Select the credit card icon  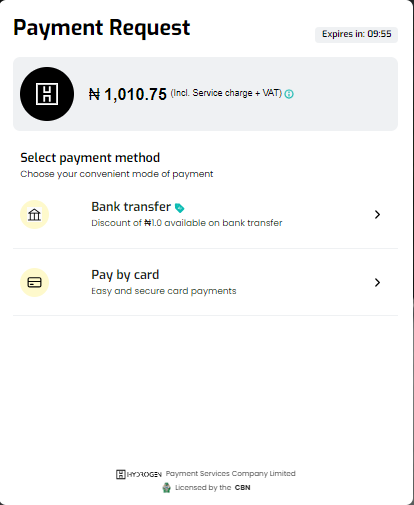(x=34, y=282)
